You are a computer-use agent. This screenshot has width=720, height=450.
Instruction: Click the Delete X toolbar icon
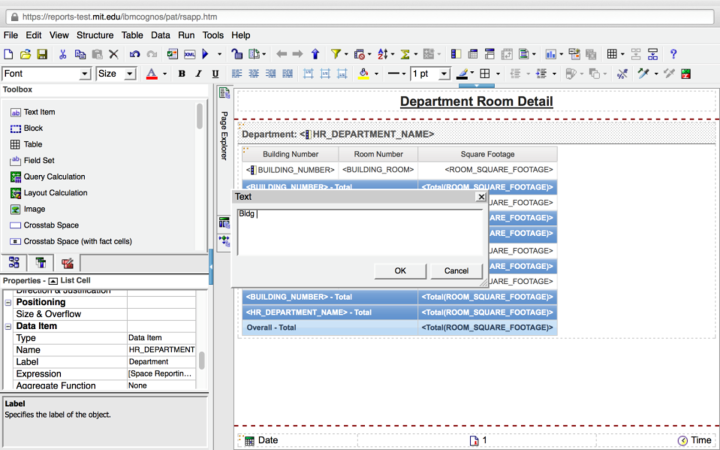[113, 54]
